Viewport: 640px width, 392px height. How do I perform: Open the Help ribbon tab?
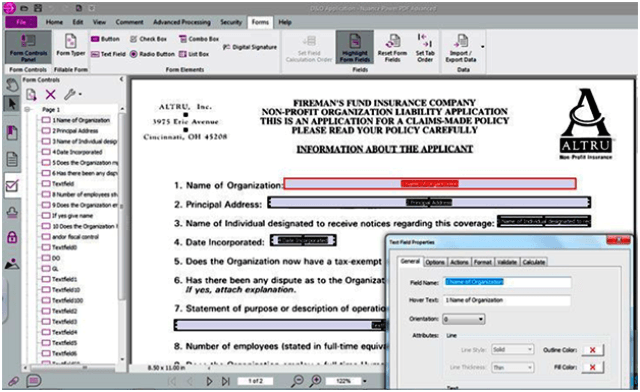pos(285,22)
